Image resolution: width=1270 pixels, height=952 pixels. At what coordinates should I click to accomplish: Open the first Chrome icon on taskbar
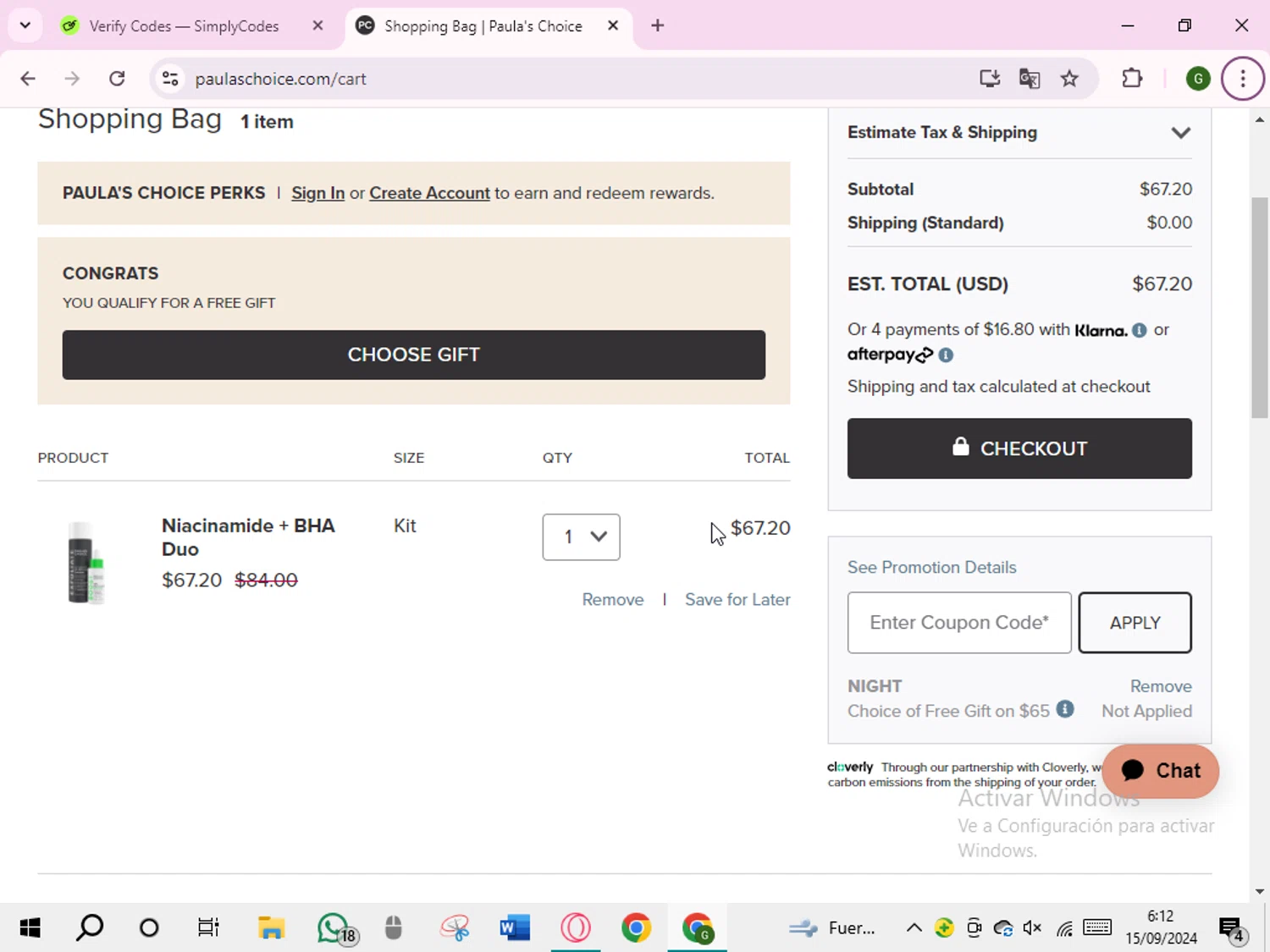pos(636,928)
